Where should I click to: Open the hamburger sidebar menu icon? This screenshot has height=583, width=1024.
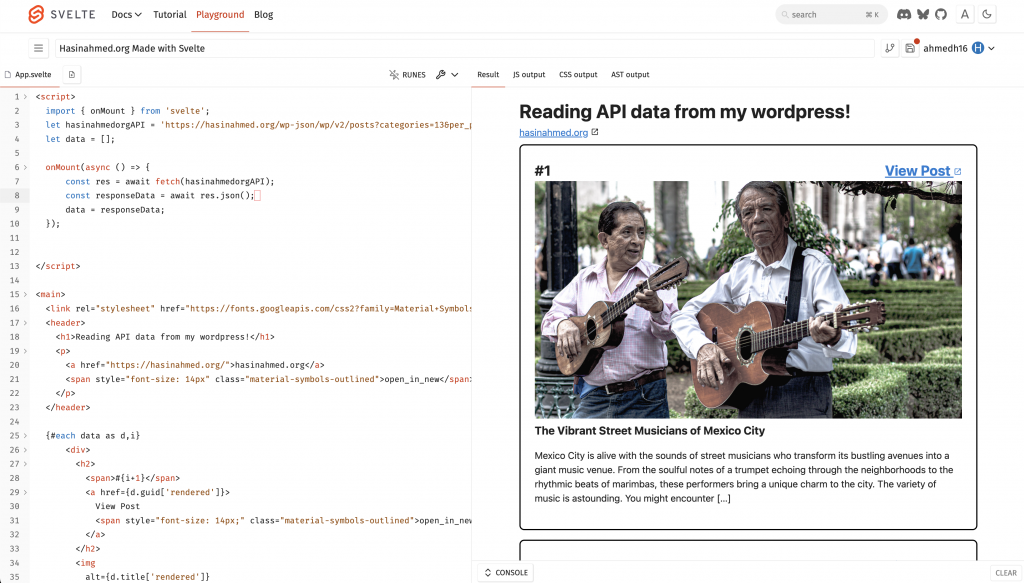tap(39, 48)
